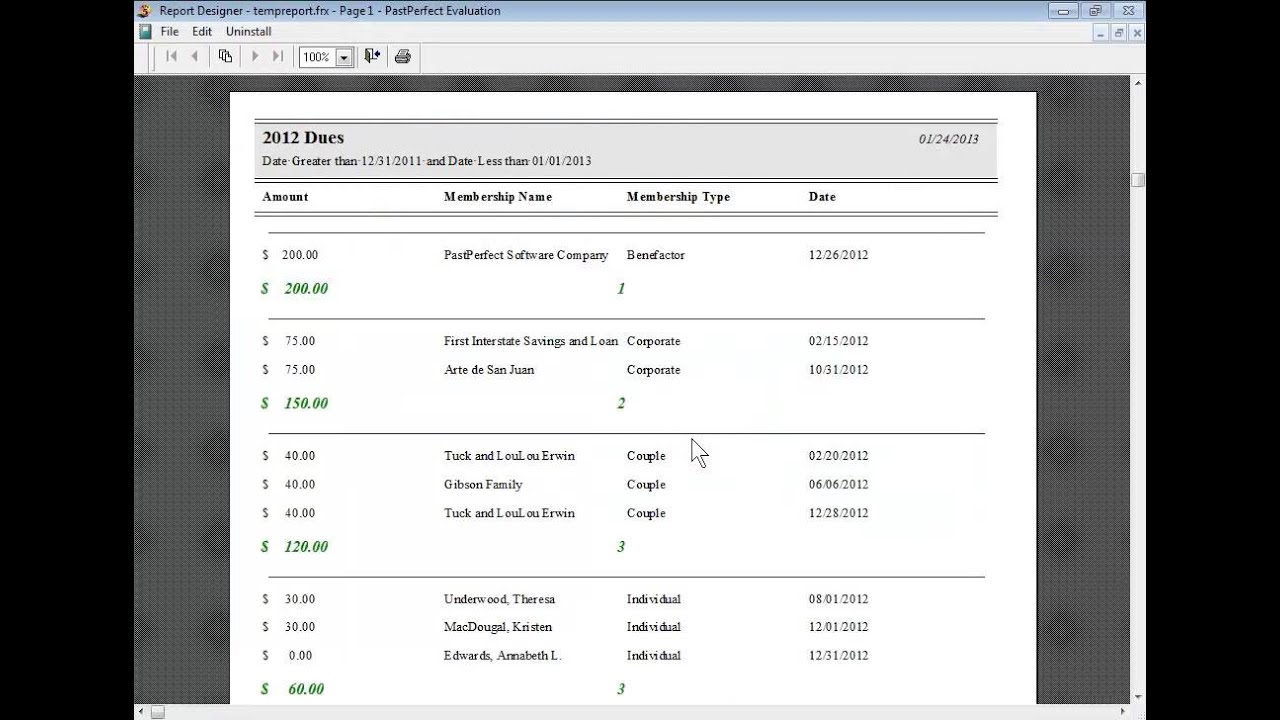
Task: Minimize the inner report preview window
Action: [1101, 33]
